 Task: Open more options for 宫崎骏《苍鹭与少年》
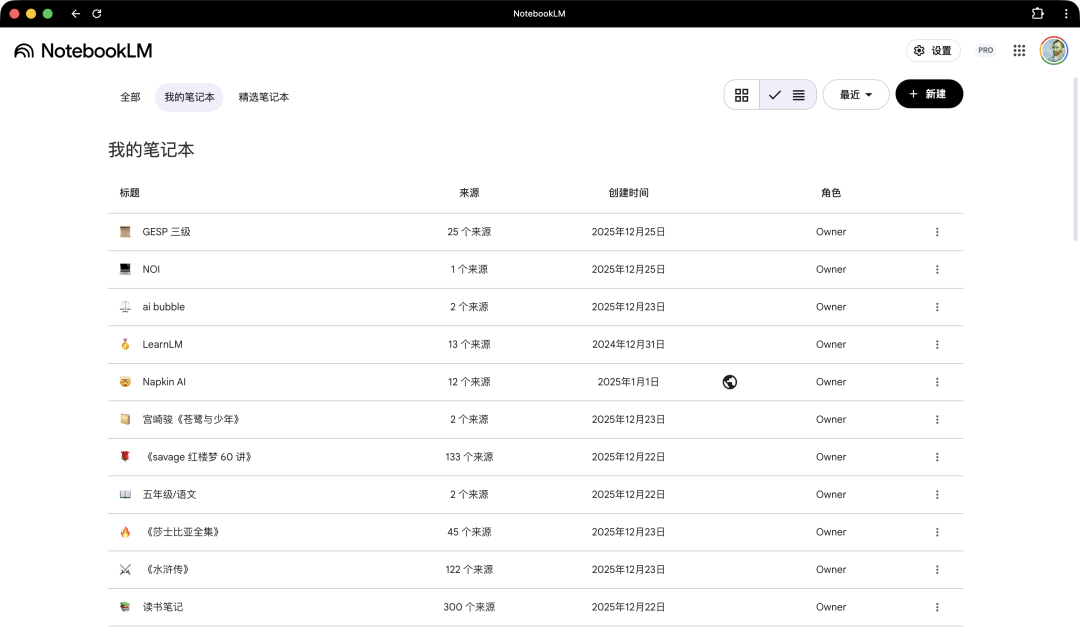coord(937,419)
